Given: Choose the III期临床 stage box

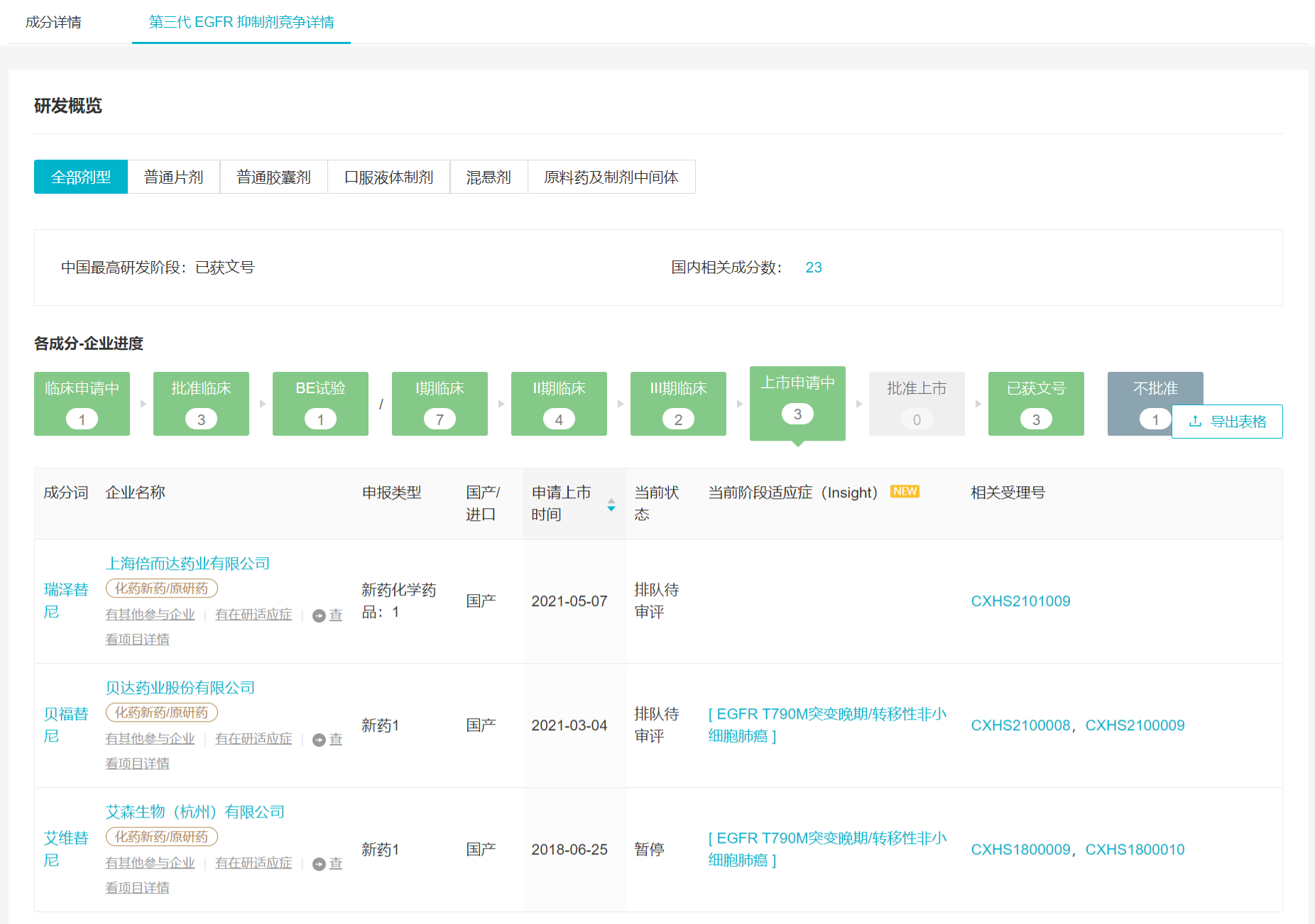Looking at the screenshot, I should tap(678, 403).
